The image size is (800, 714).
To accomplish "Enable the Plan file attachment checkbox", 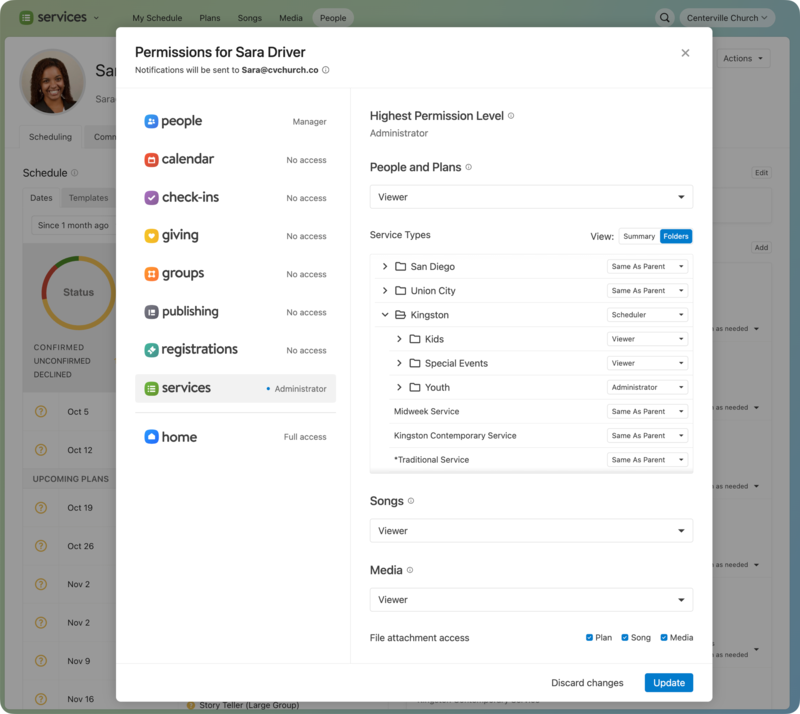I will [589, 637].
